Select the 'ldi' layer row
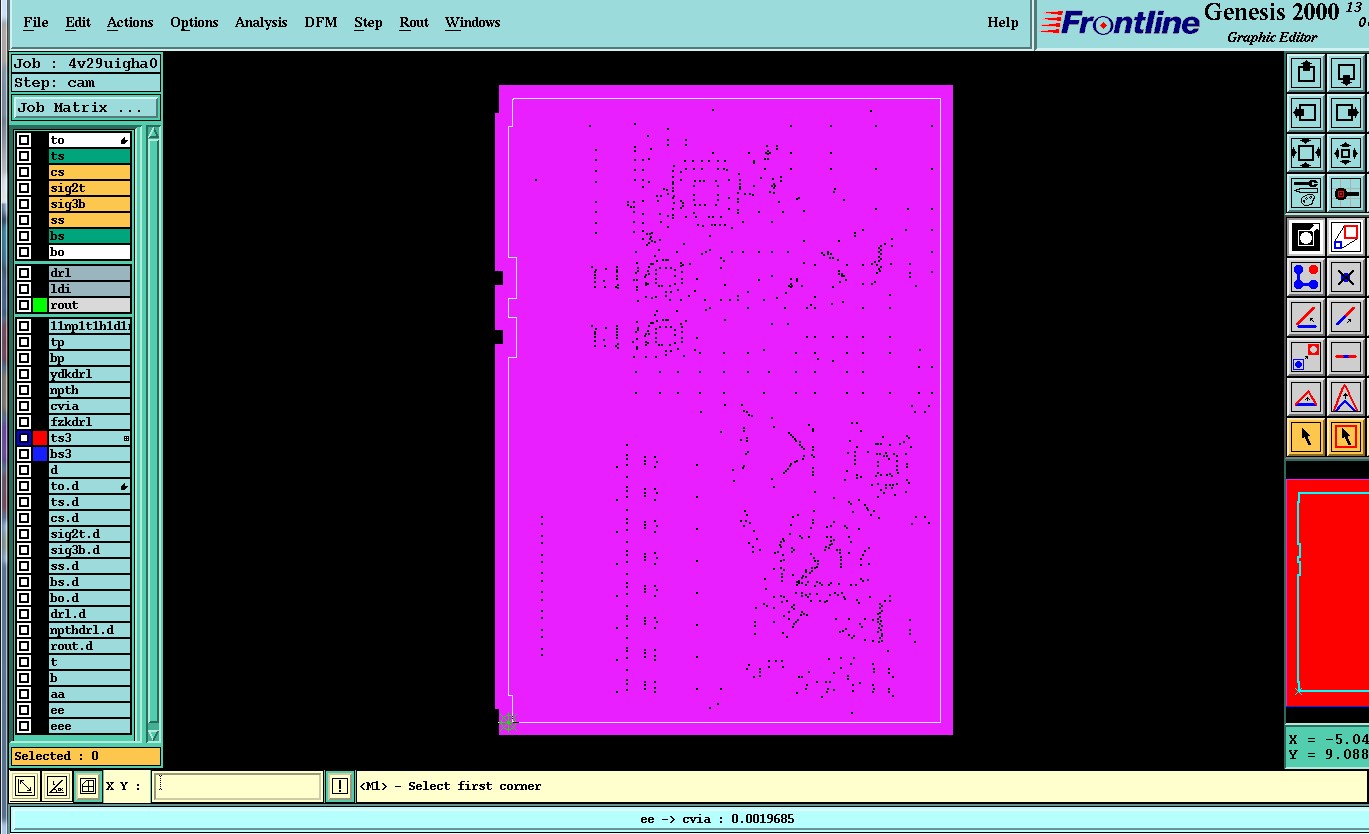This screenshot has width=1369, height=834. point(90,289)
